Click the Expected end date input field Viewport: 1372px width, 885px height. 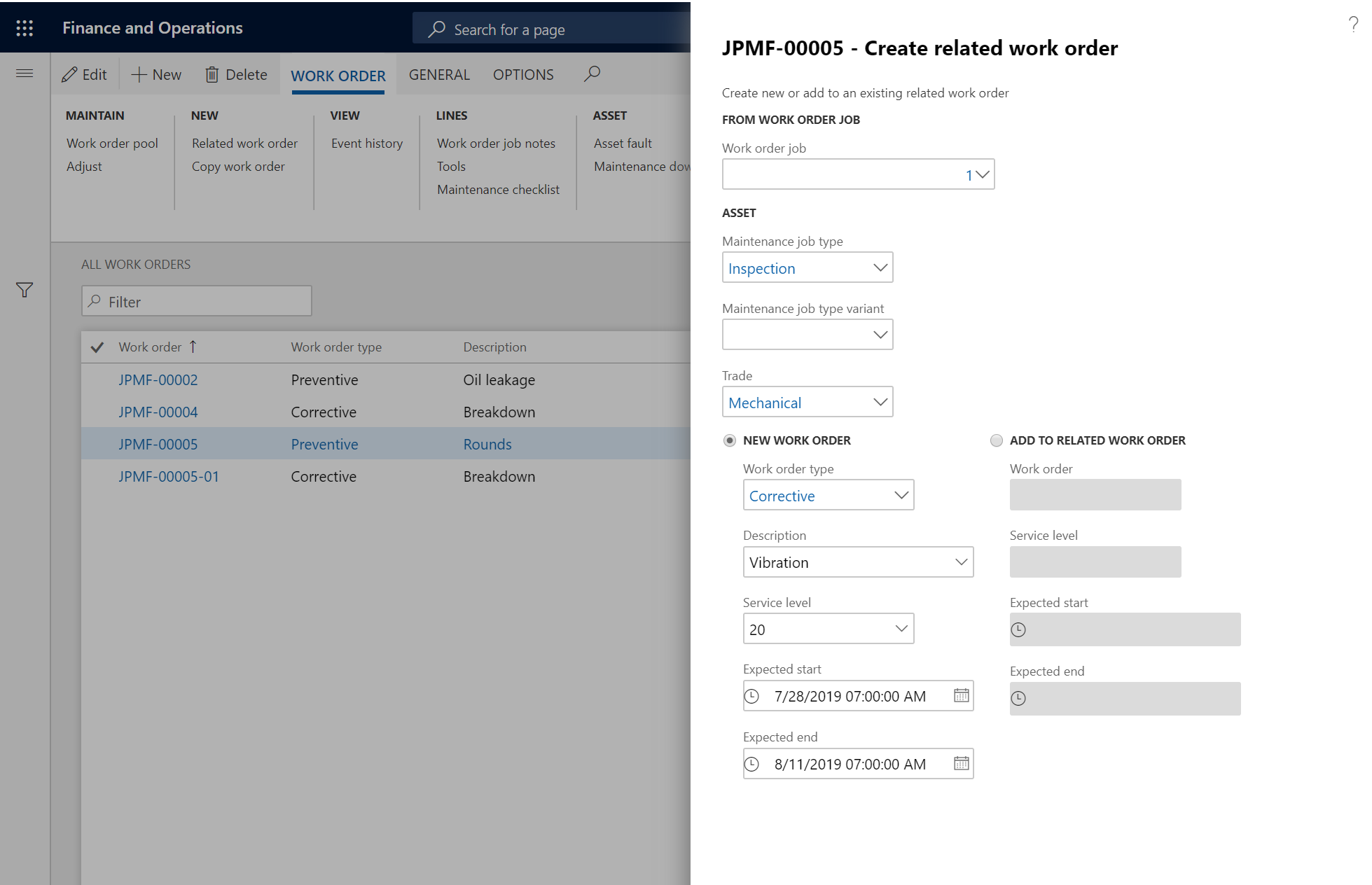(x=857, y=763)
